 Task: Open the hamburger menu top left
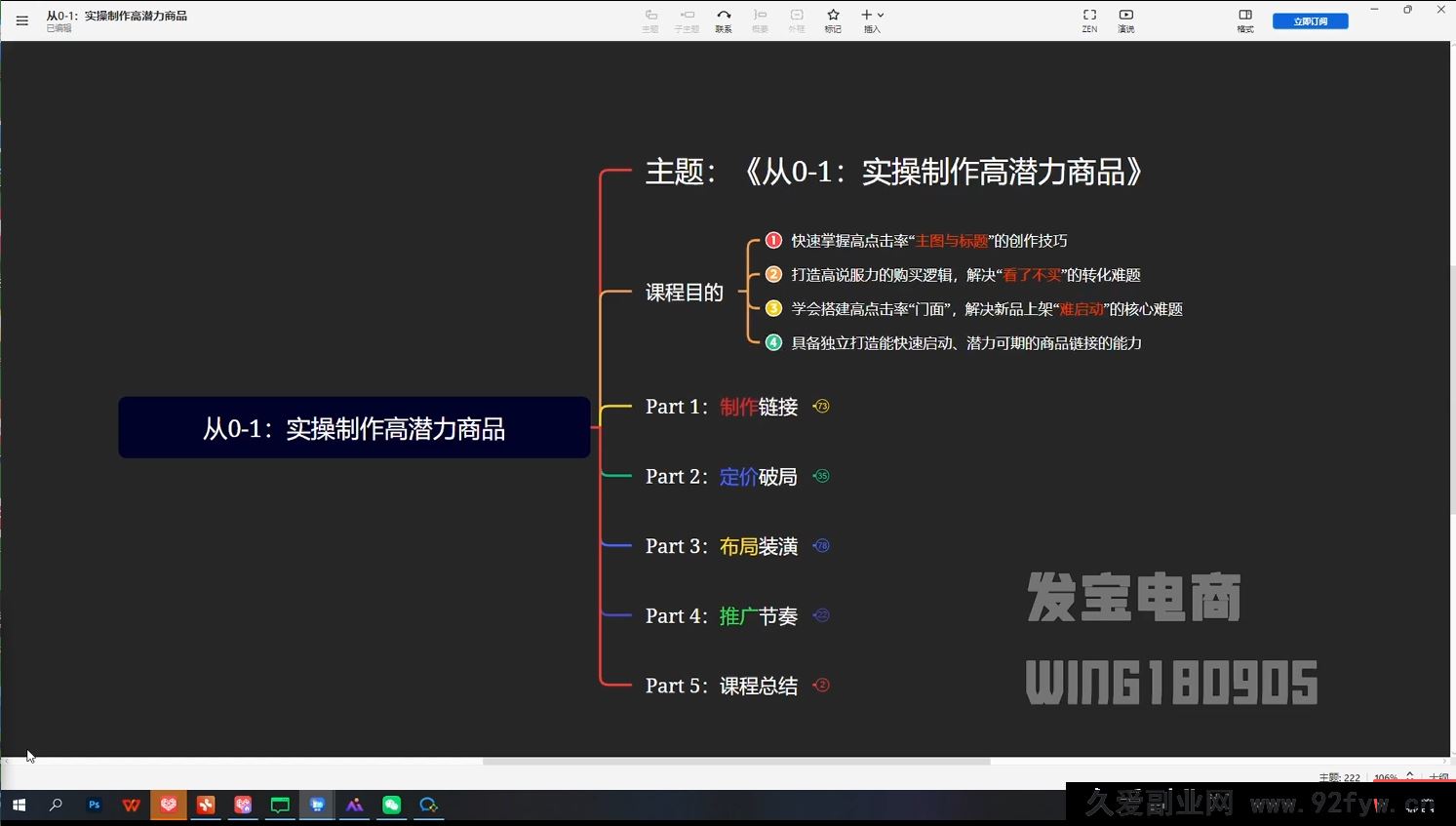[21, 20]
